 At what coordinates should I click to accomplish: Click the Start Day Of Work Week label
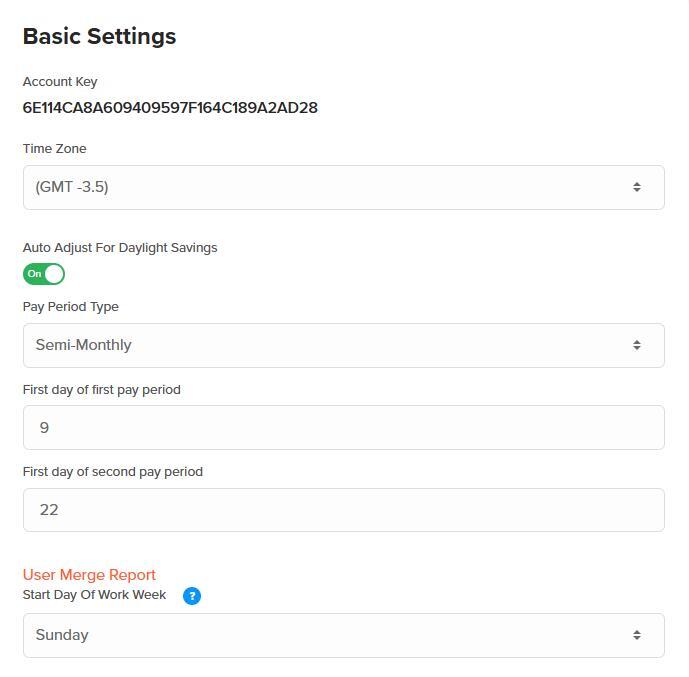pos(94,595)
